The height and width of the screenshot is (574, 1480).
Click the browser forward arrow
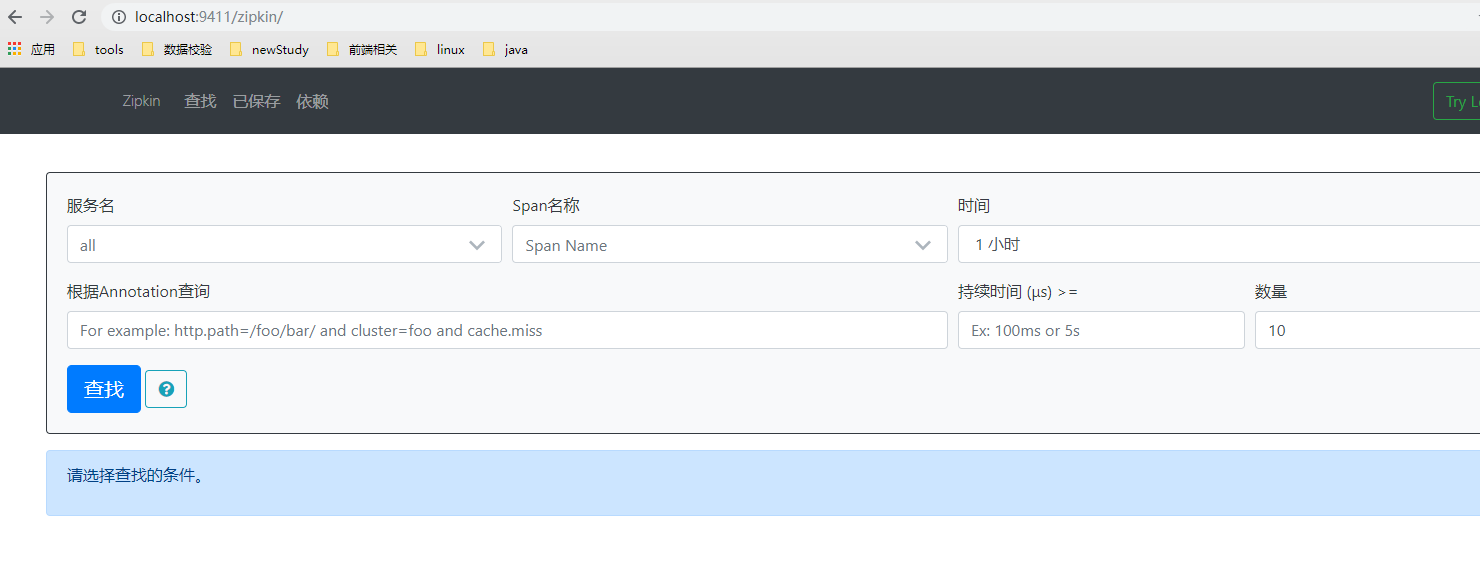(x=47, y=17)
